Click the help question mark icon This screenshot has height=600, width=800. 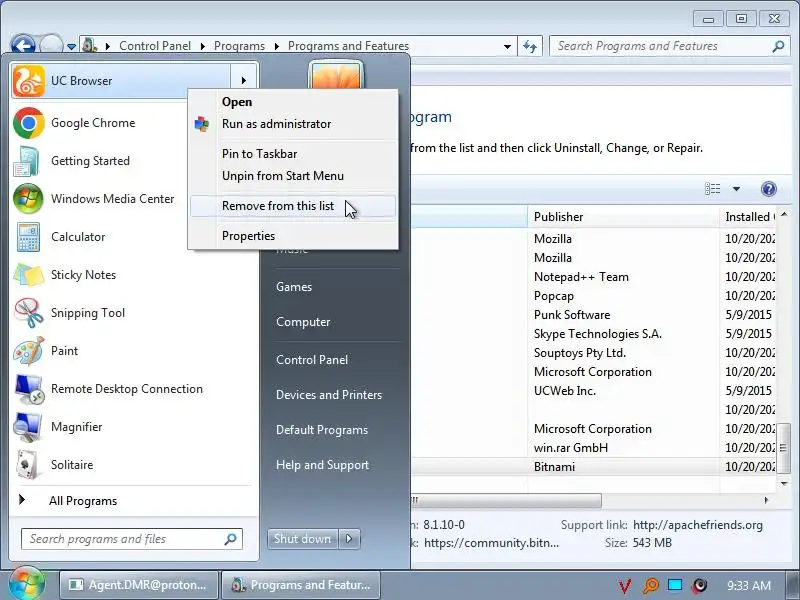768,189
